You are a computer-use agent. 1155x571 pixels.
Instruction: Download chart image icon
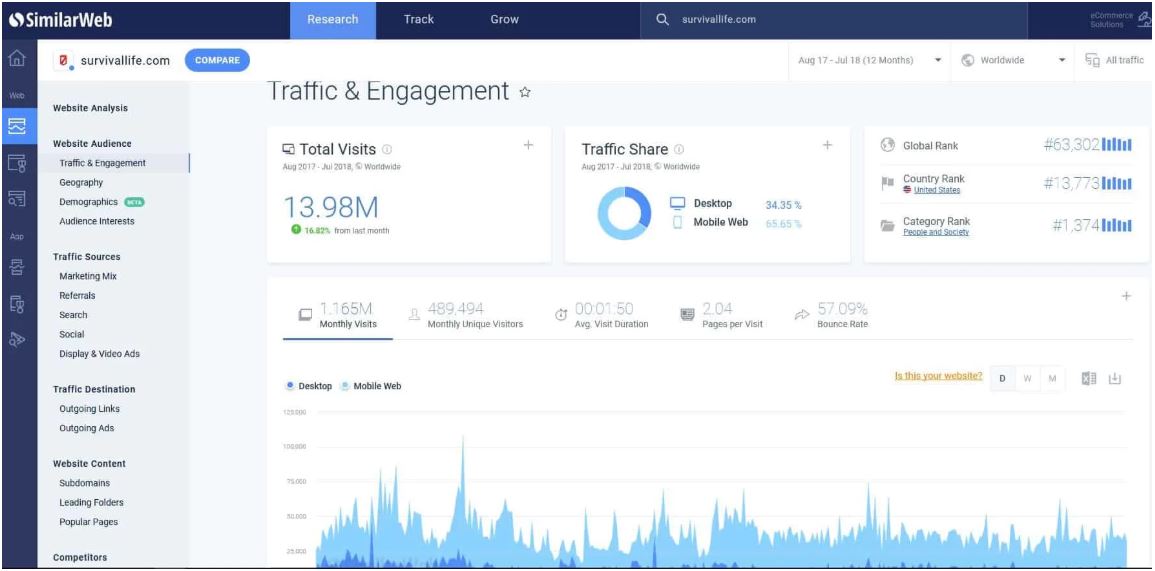coord(1115,378)
